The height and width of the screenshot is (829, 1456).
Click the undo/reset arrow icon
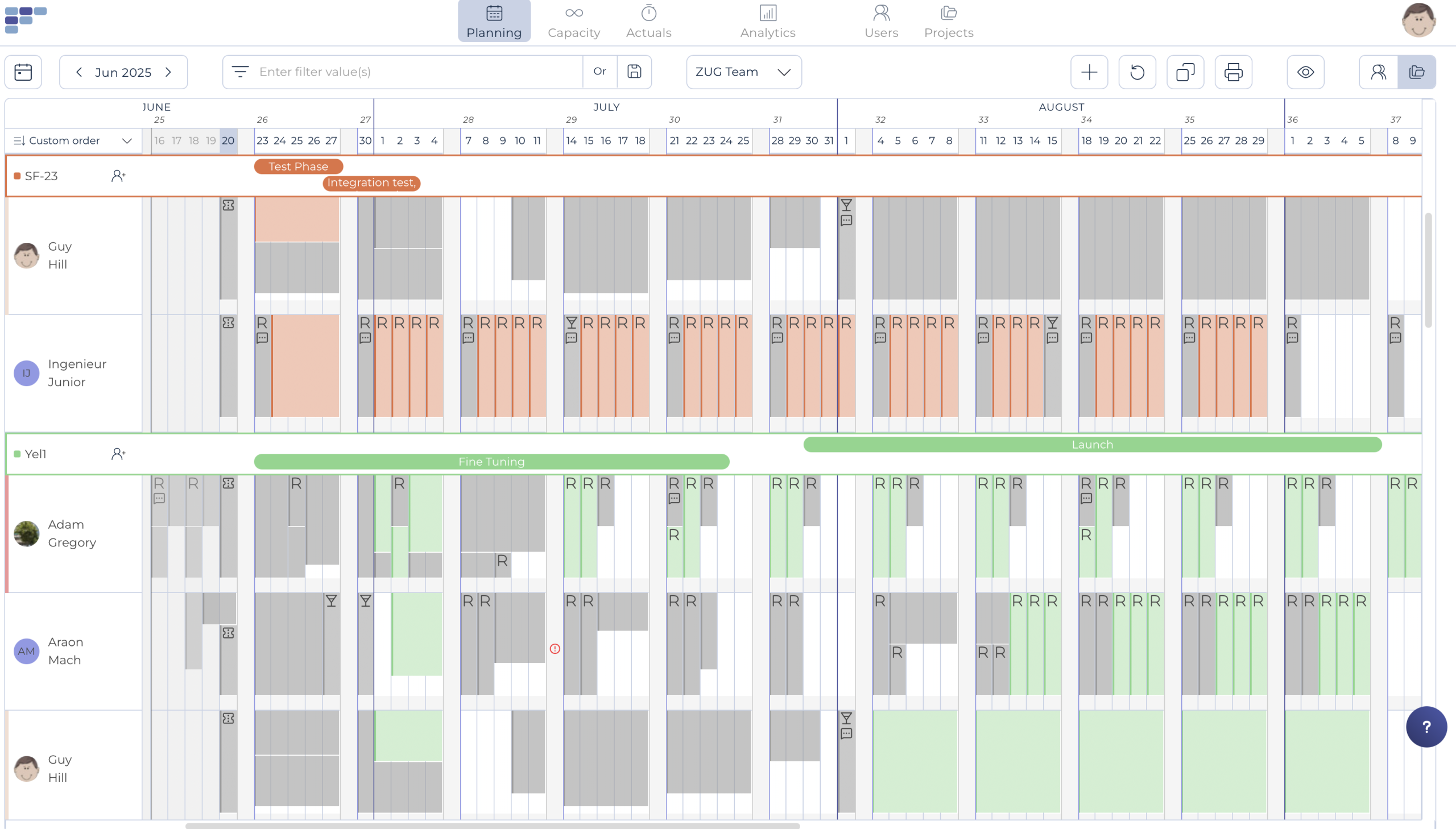(1136, 72)
